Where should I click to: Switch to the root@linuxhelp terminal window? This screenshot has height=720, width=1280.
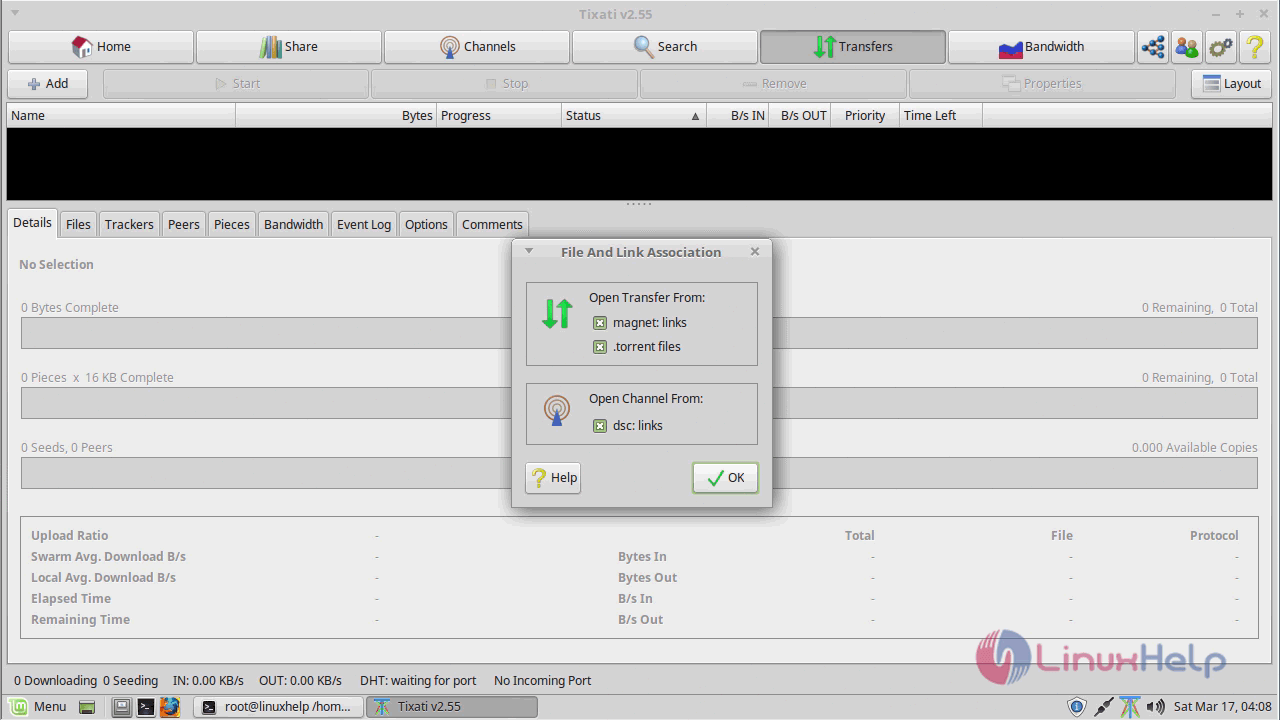coord(278,707)
